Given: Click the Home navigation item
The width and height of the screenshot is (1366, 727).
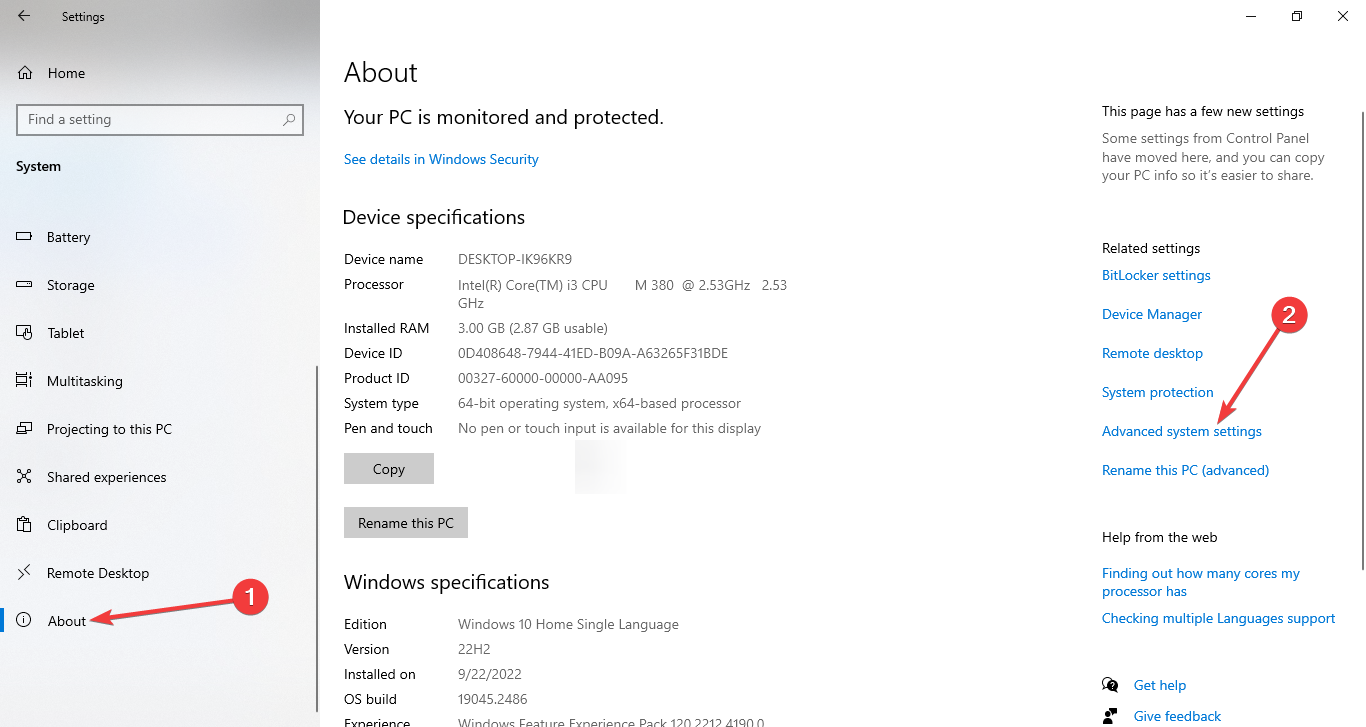Looking at the screenshot, I should (x=66, y=72).
